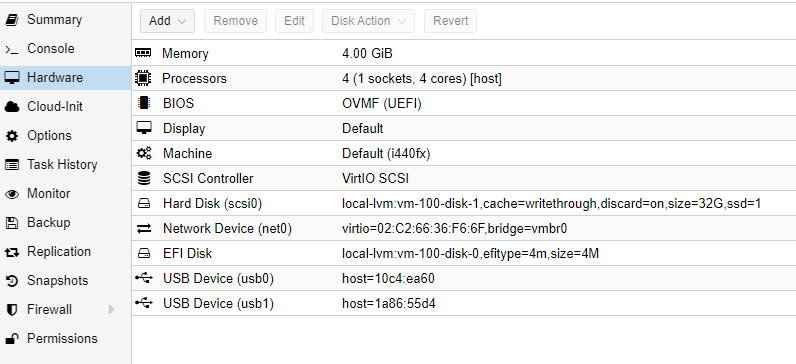Select the Hardware menu entry

(x=65, y=78)
